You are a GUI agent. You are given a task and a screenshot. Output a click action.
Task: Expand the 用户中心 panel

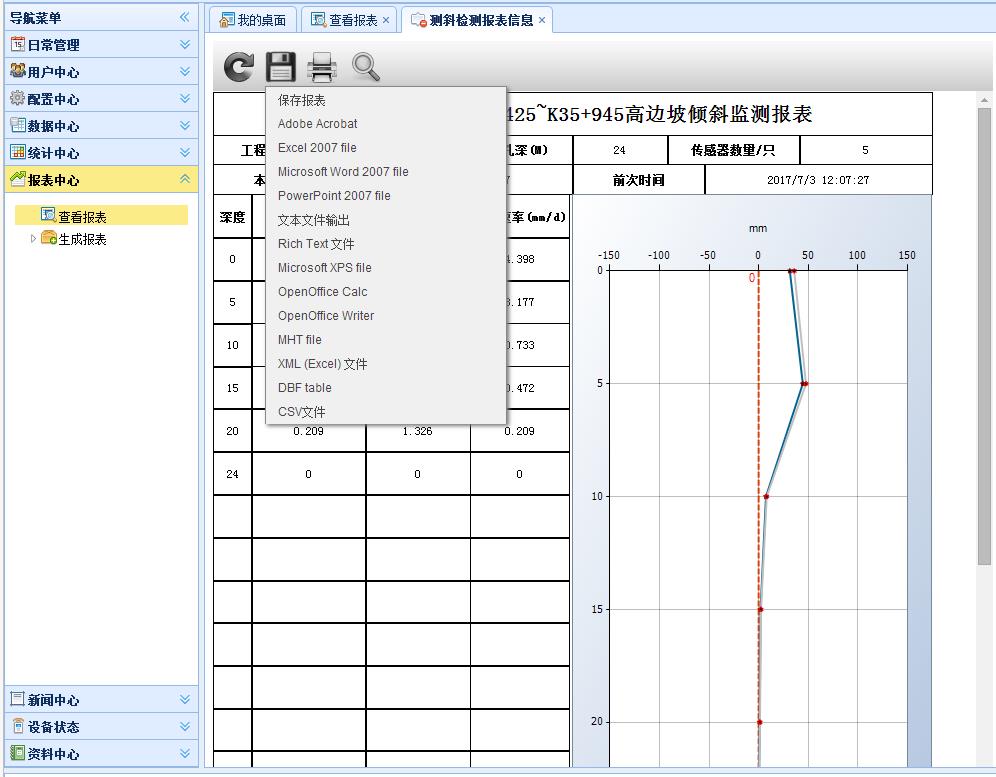pos(184,72)
